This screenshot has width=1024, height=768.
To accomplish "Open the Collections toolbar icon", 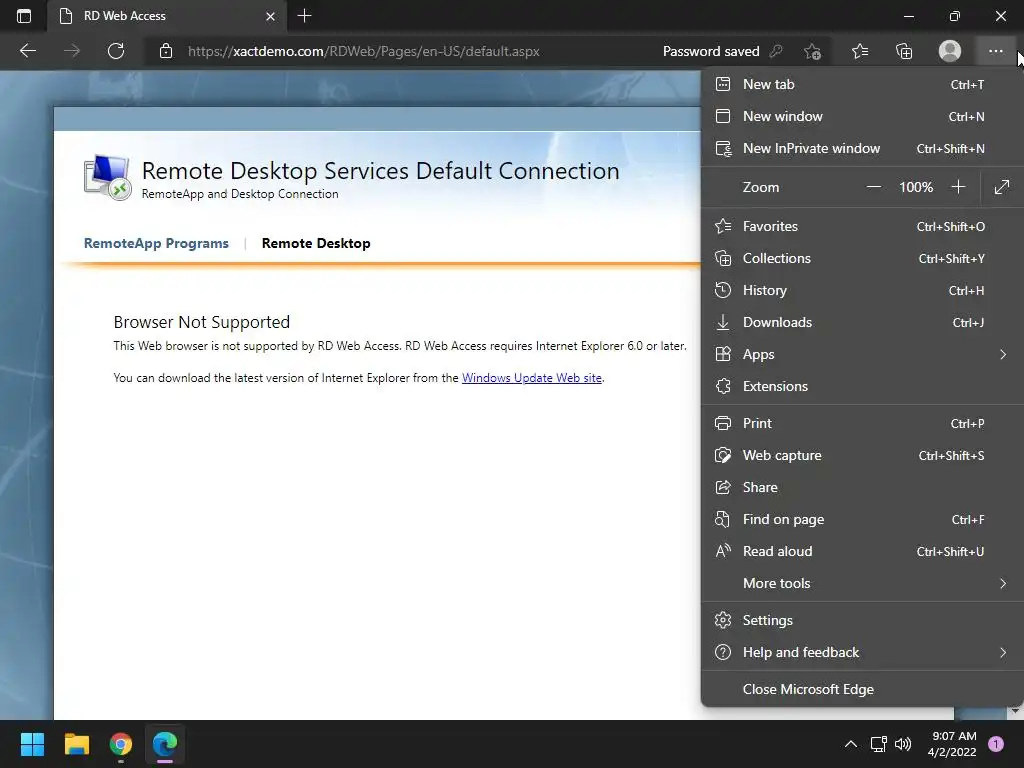I will [x=904, y=51].
